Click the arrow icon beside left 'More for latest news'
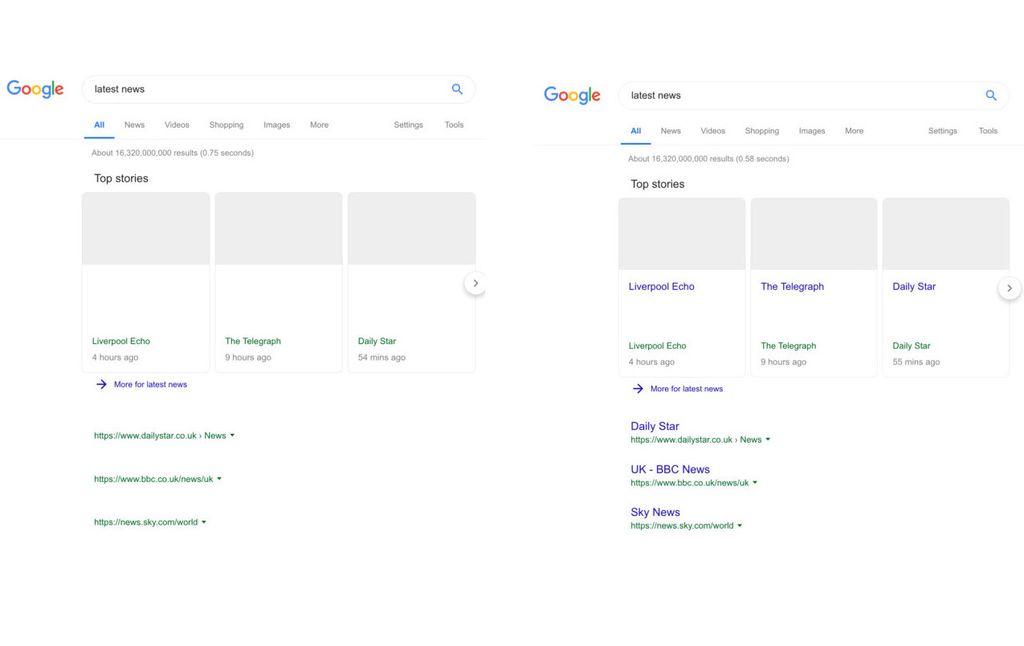 tap(100, 384)
